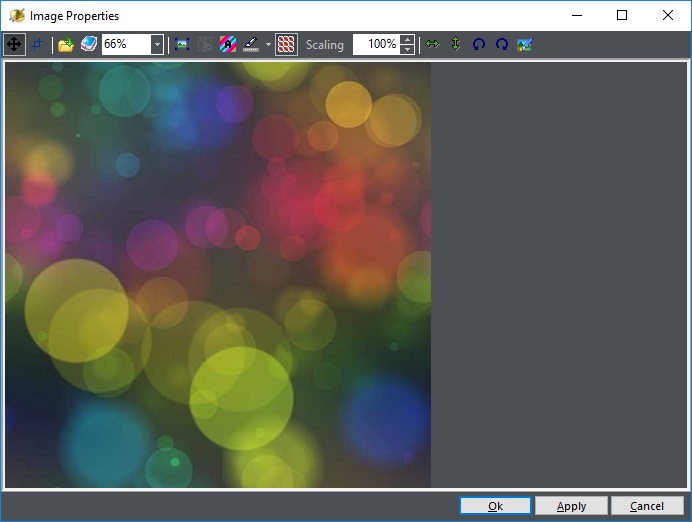This screenshot has width=692, height=522.
Task: Click the Apply button
Action: point(571,506)
